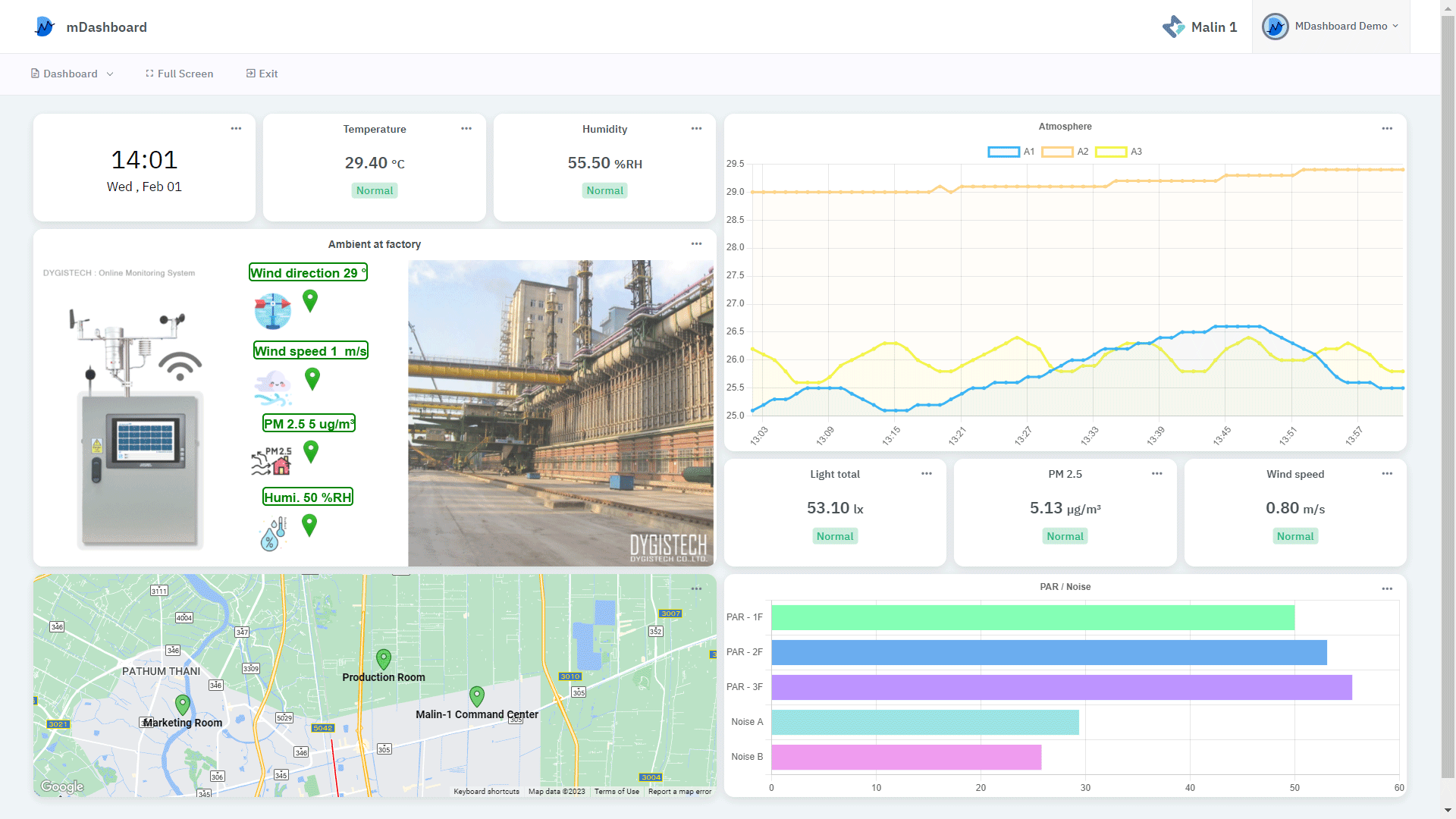Click the humidity thermometer droplet icon
1456x819 pixels.
tap(273, 534)
